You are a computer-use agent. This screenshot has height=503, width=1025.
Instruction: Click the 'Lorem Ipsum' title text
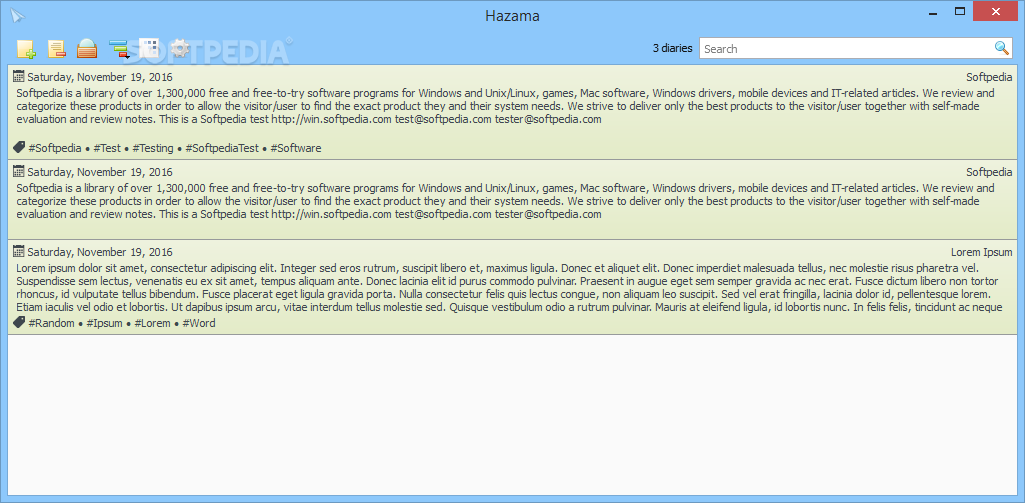coord(982,252)
